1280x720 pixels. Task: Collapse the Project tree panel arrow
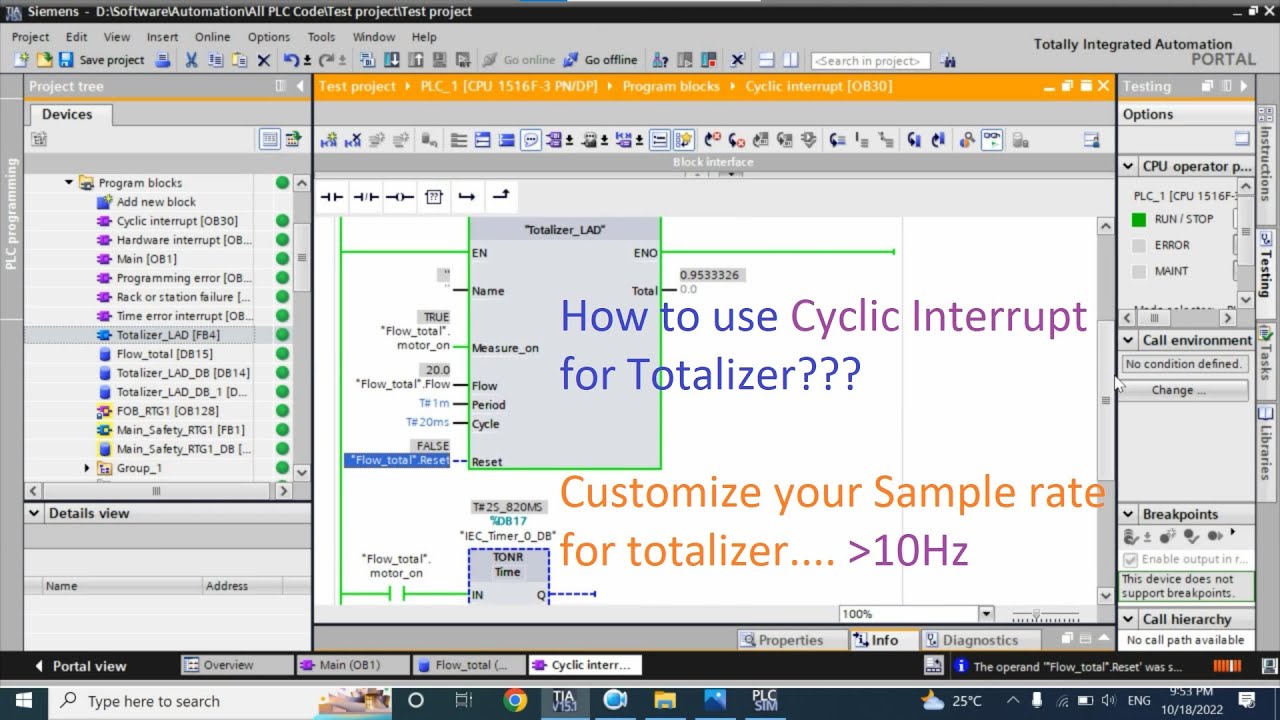click(x=298, y=86)
